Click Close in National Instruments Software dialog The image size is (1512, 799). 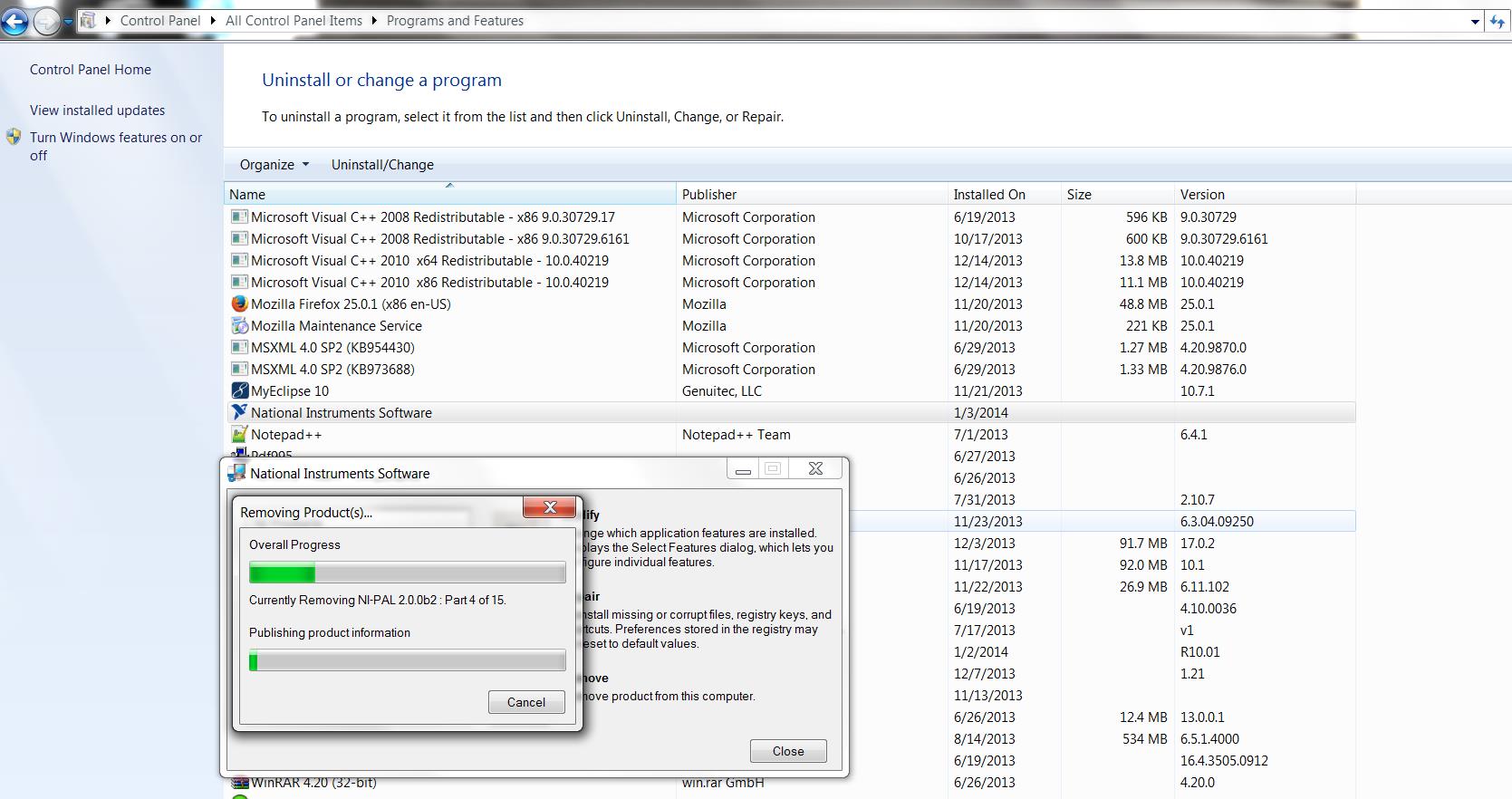(x=788, y=751)
